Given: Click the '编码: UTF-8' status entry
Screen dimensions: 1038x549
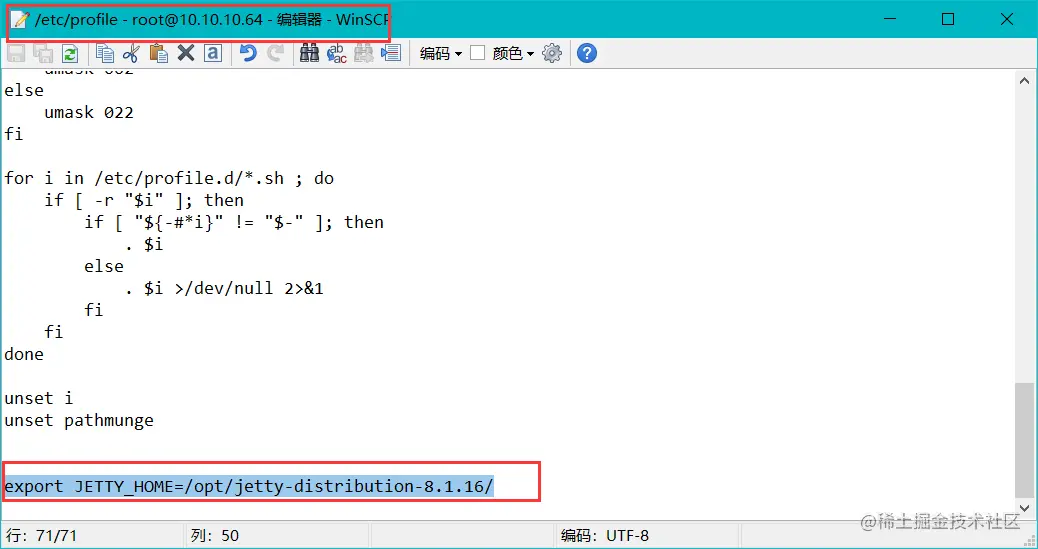Looking at the screenshot, I should [x=604, y=536].
